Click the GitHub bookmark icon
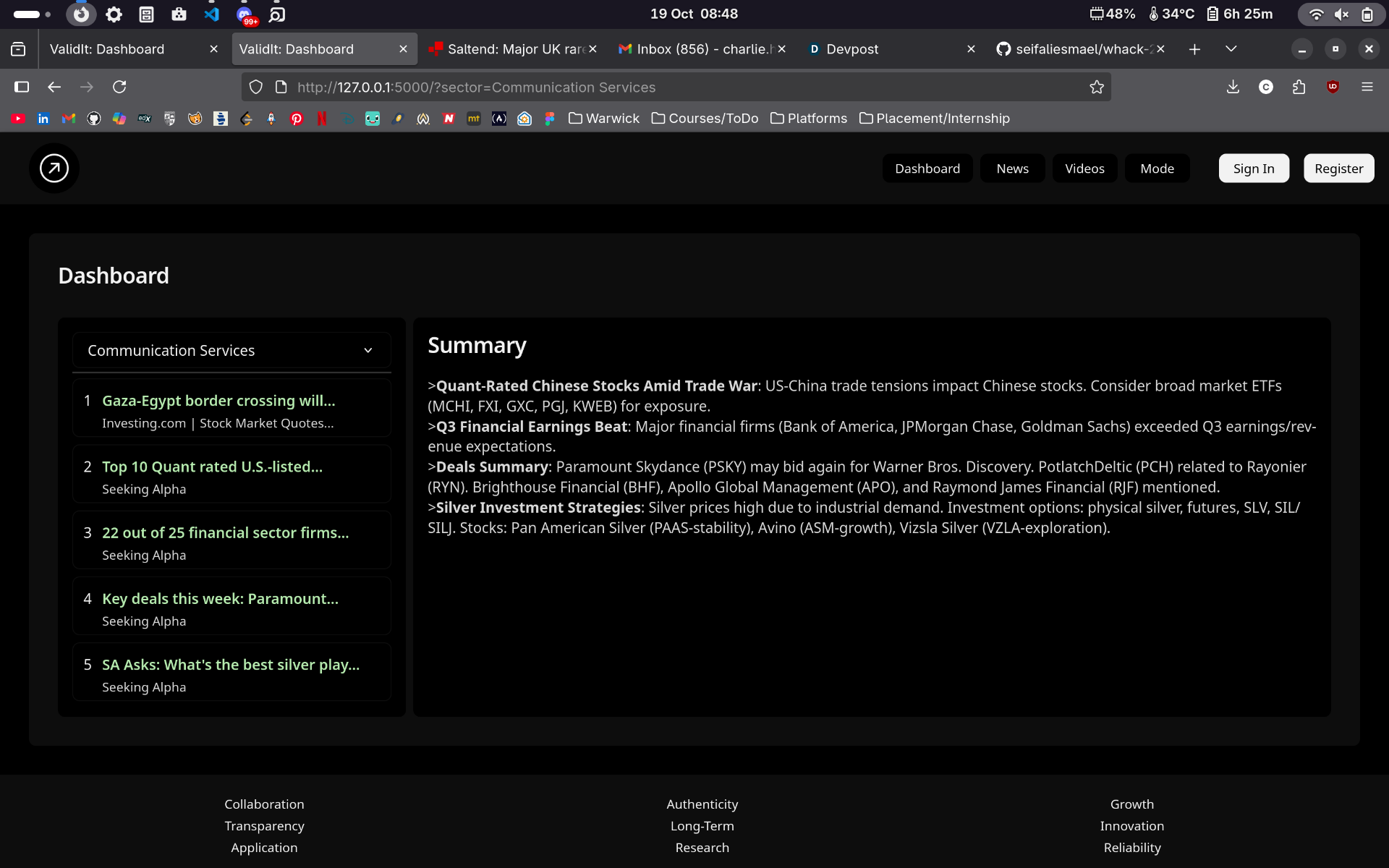 94,119
